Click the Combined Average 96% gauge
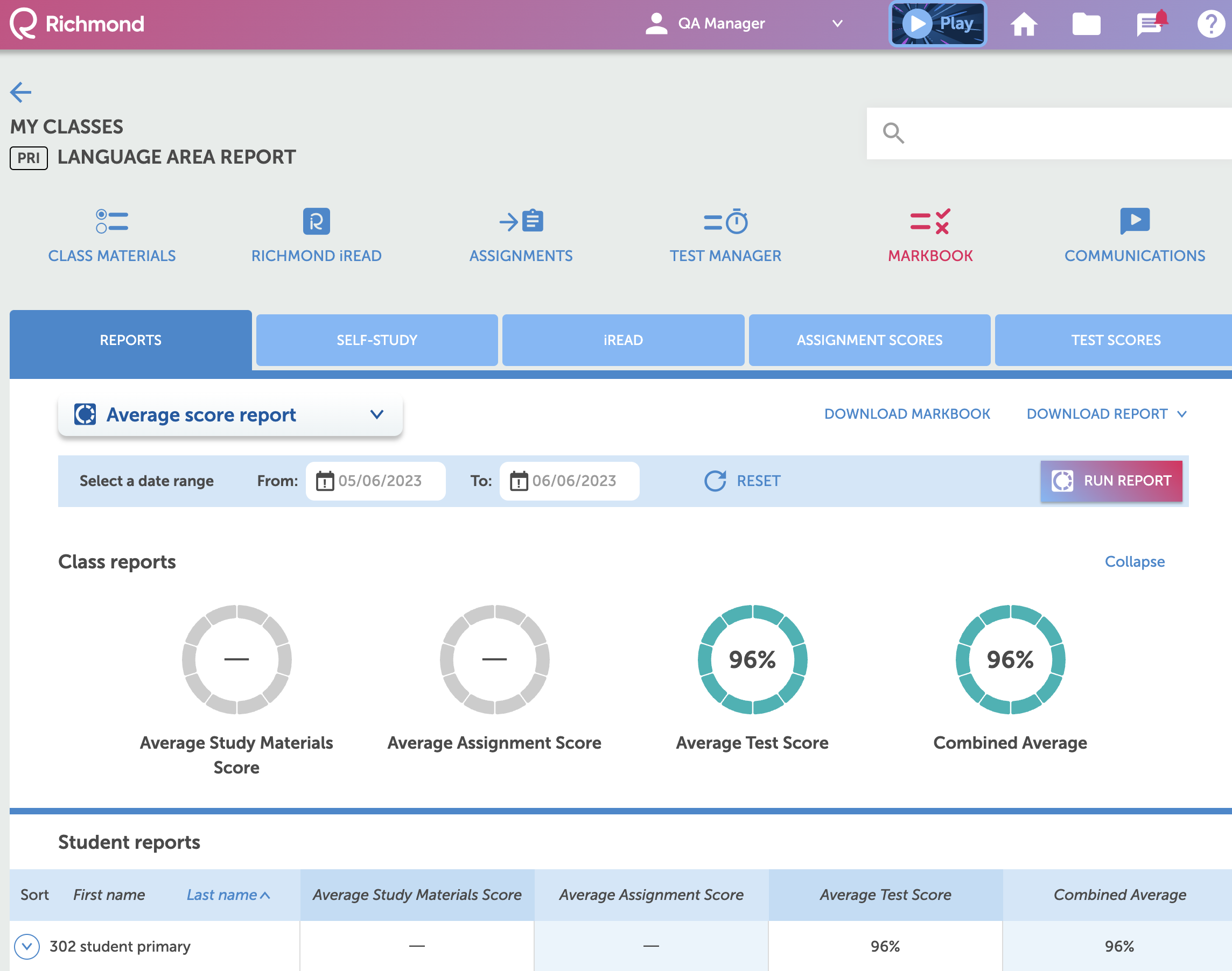 click(x=1010, y=659)
